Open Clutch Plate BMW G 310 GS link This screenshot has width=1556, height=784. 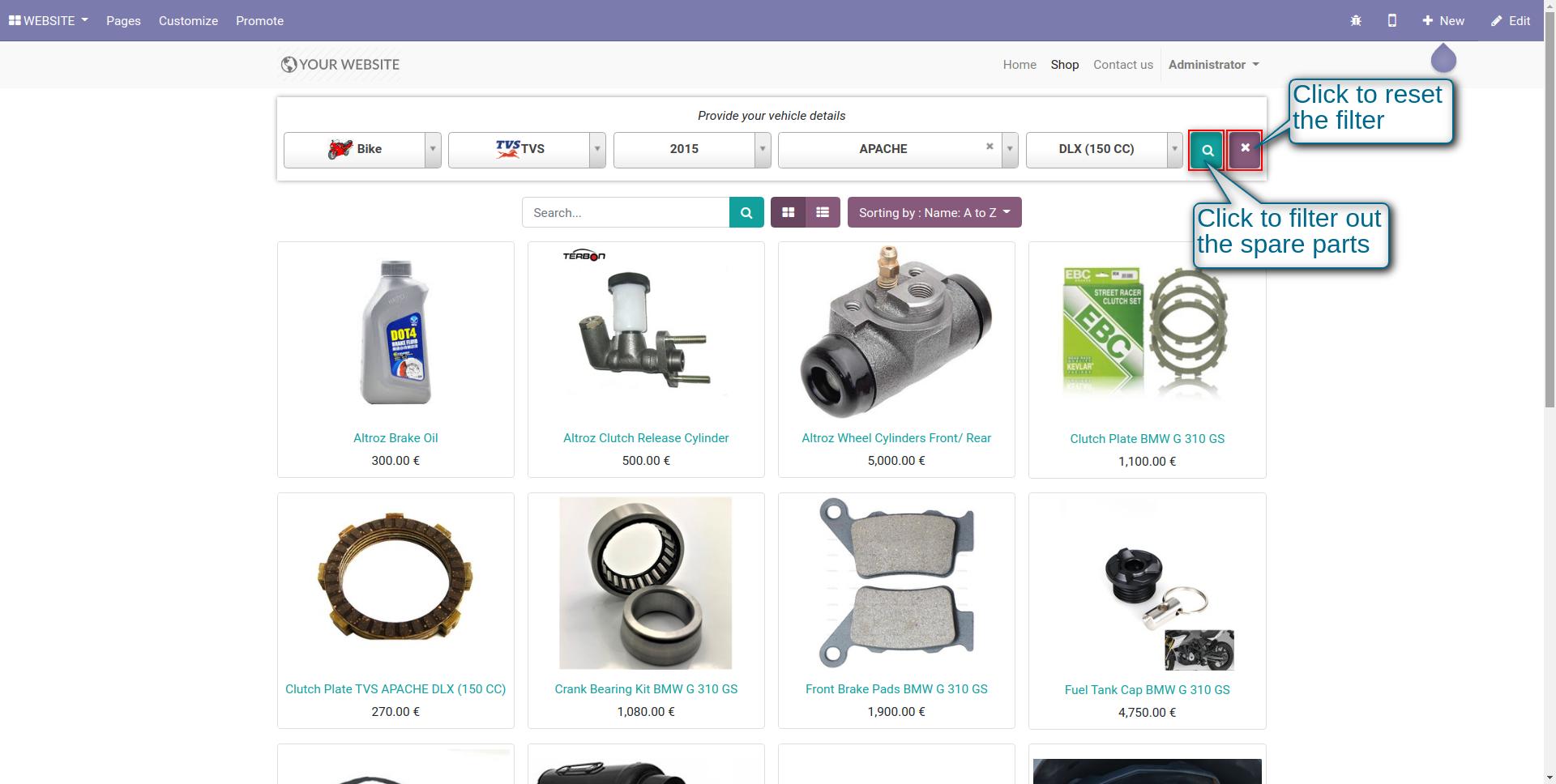click(x=1147, y=439)
